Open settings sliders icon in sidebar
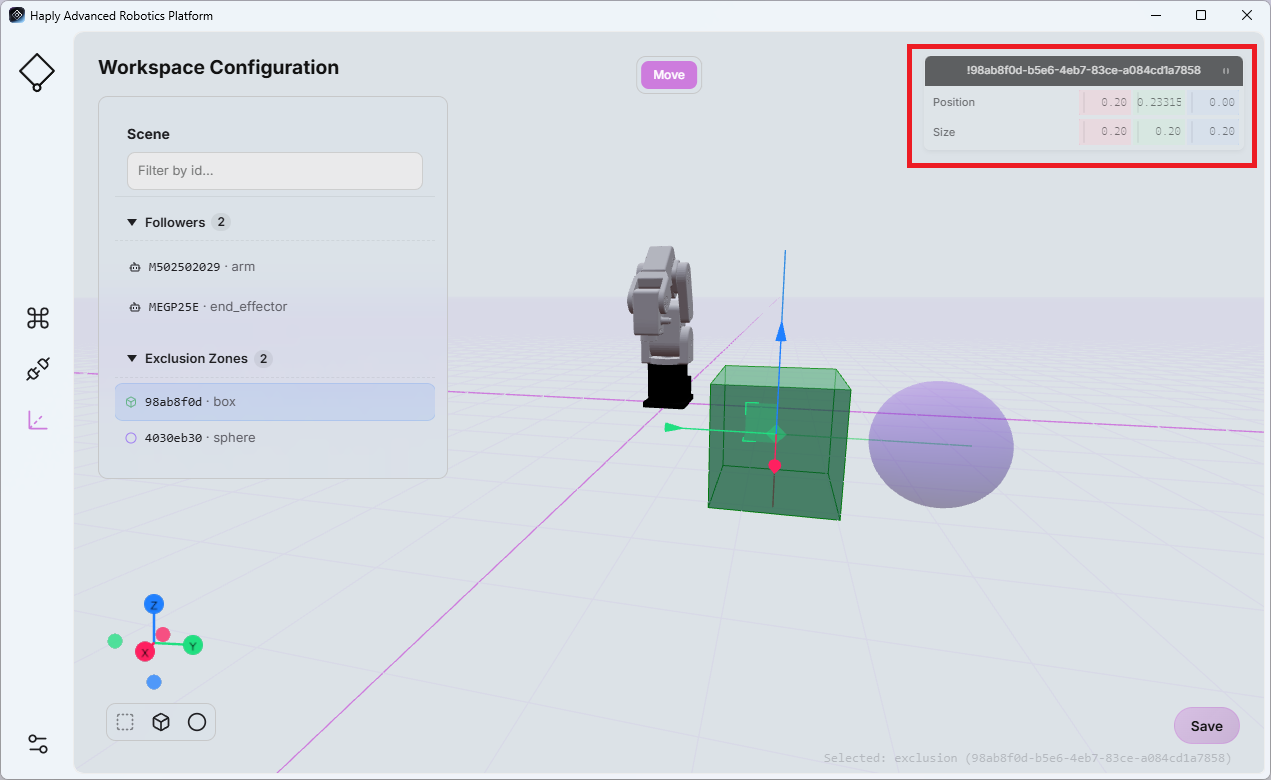 38,744
